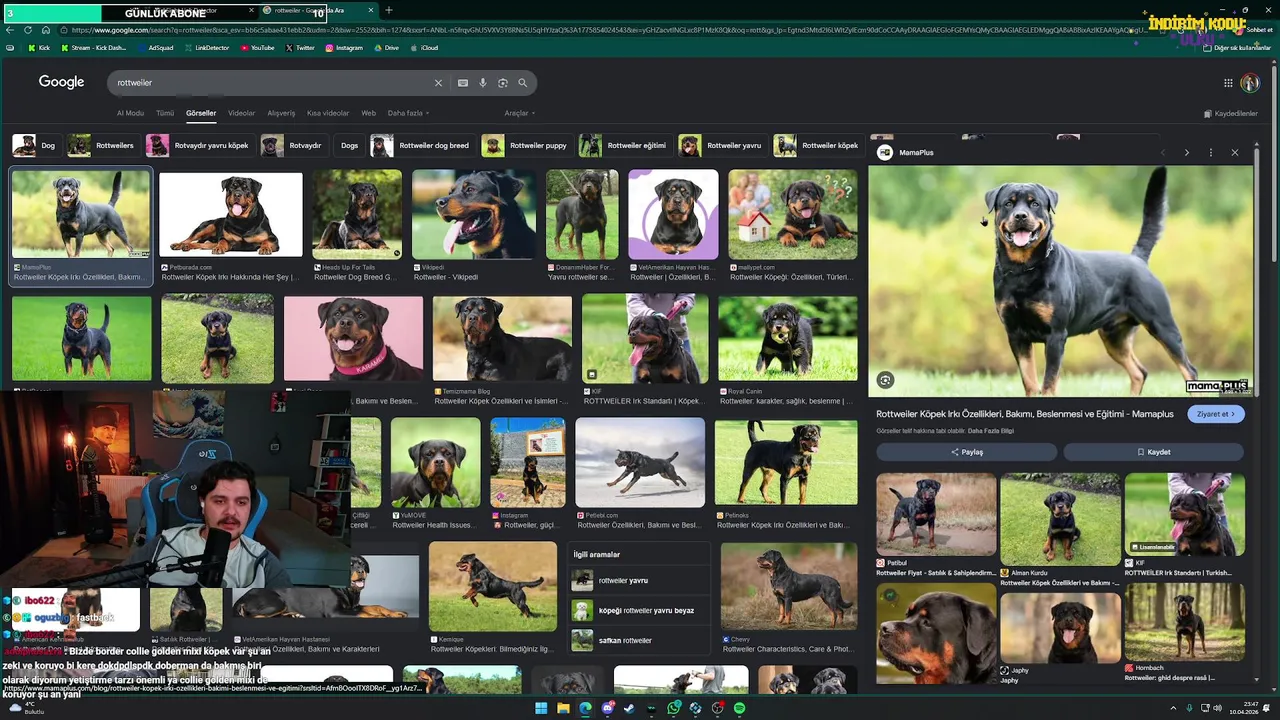1280x720 pixels.
Task: Open File Explorer from taskbar
Action: coord(563,708)
